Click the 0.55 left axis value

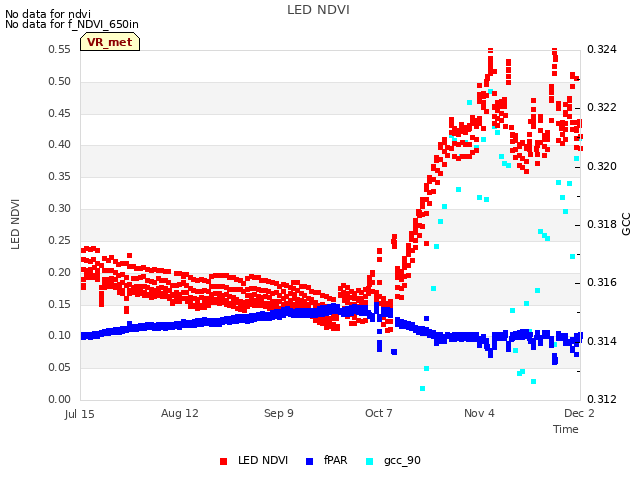[60, 50]
